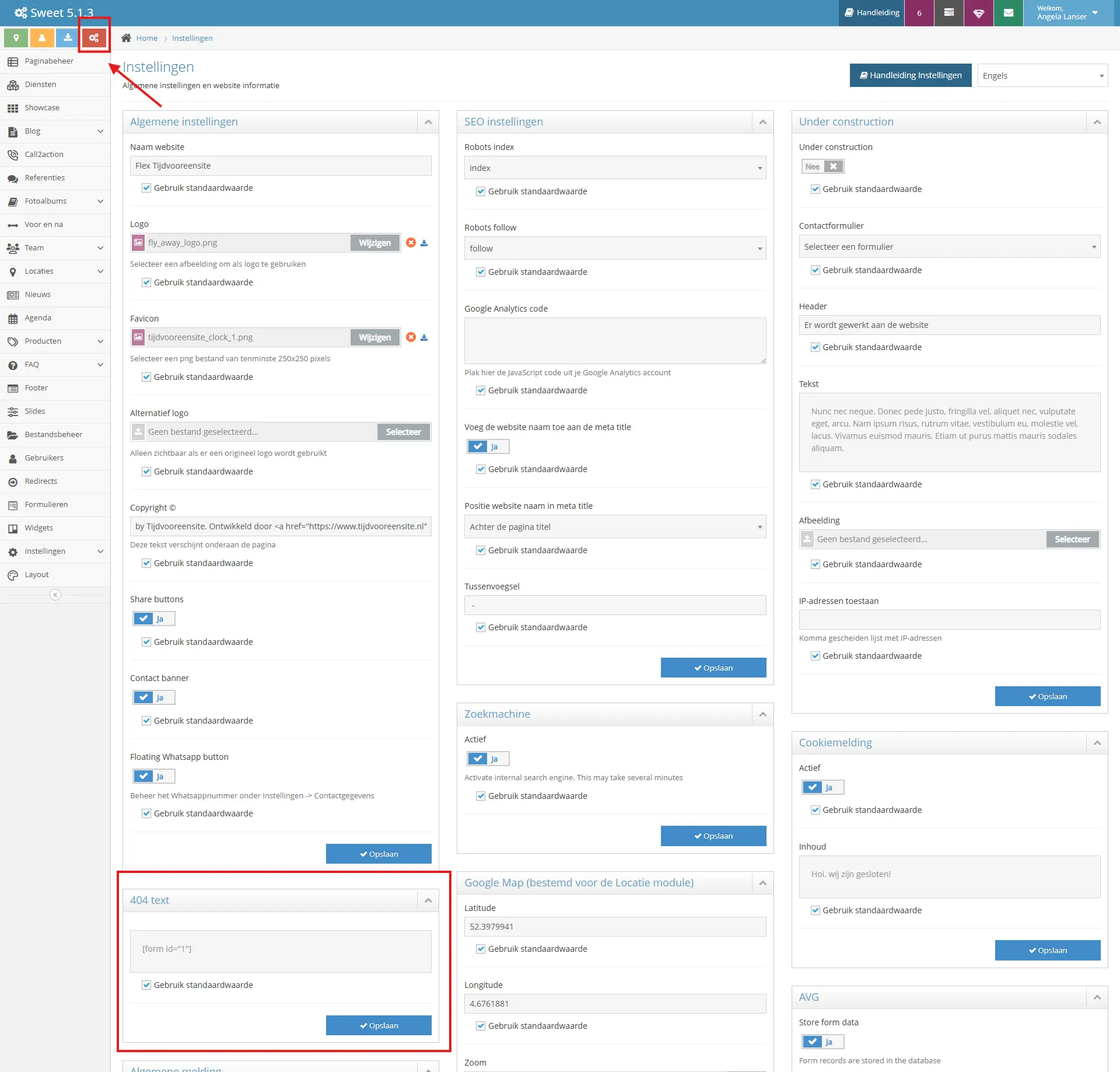Click the diamond icon in top bar
Screen dimensions: 1120x1072
(979, 13)
